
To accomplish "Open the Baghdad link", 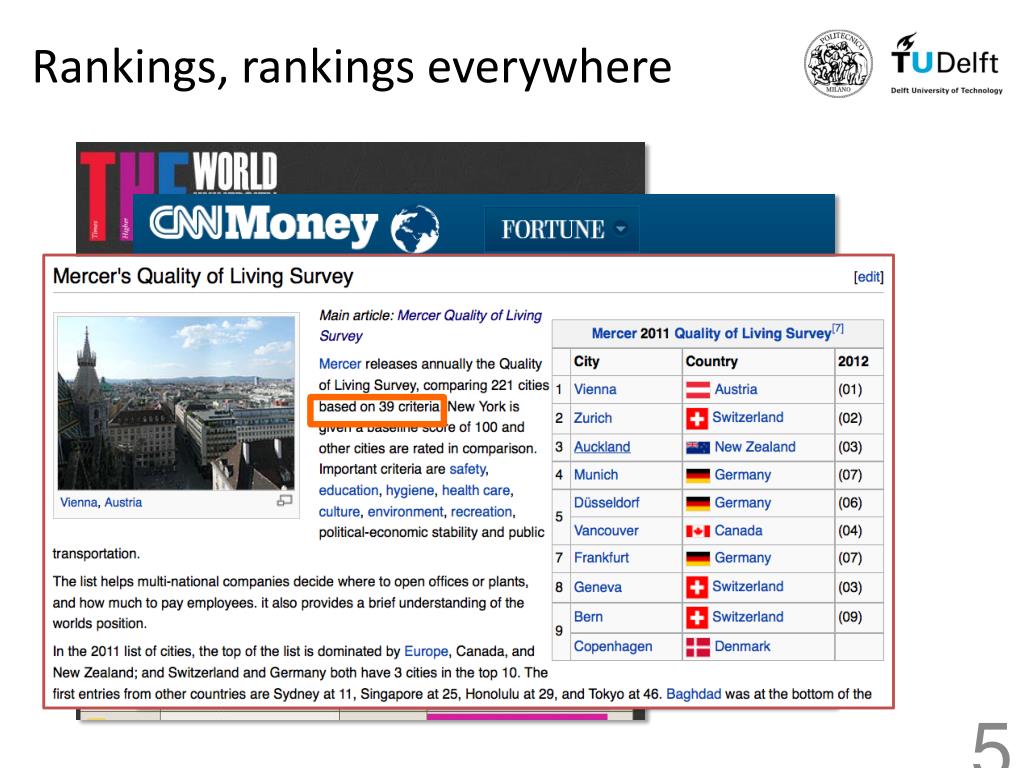I will [694, 694].
